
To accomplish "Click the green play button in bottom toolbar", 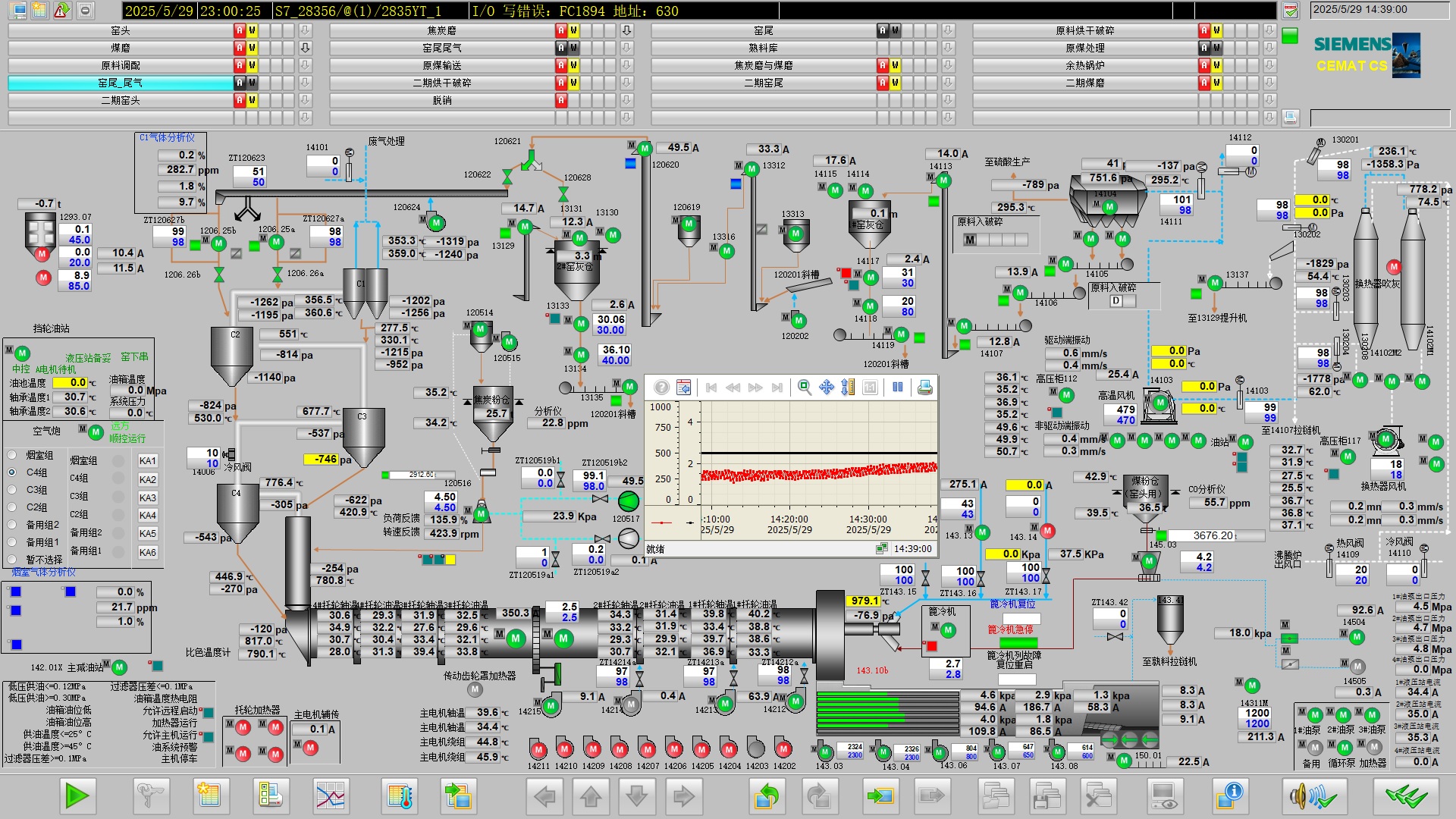I will 77,795.
